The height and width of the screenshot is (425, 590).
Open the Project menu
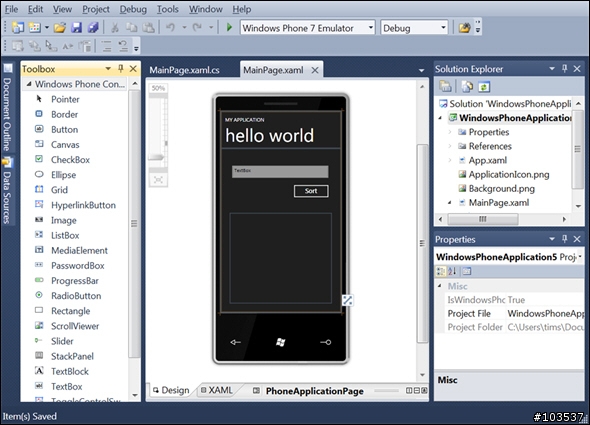pyautogui.click(x=96, y=9)
